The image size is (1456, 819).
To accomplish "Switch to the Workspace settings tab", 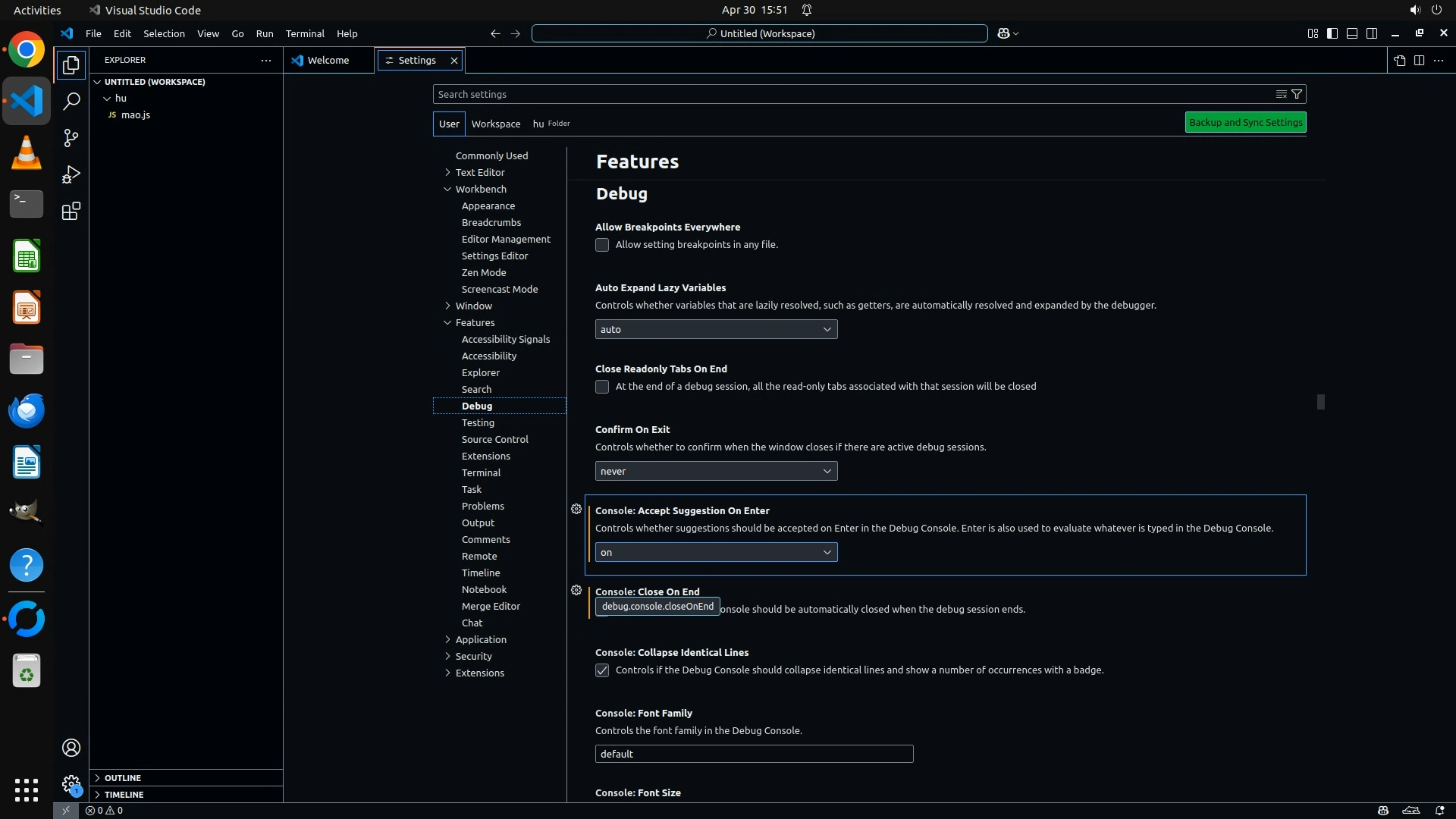I will click(495, 124).
